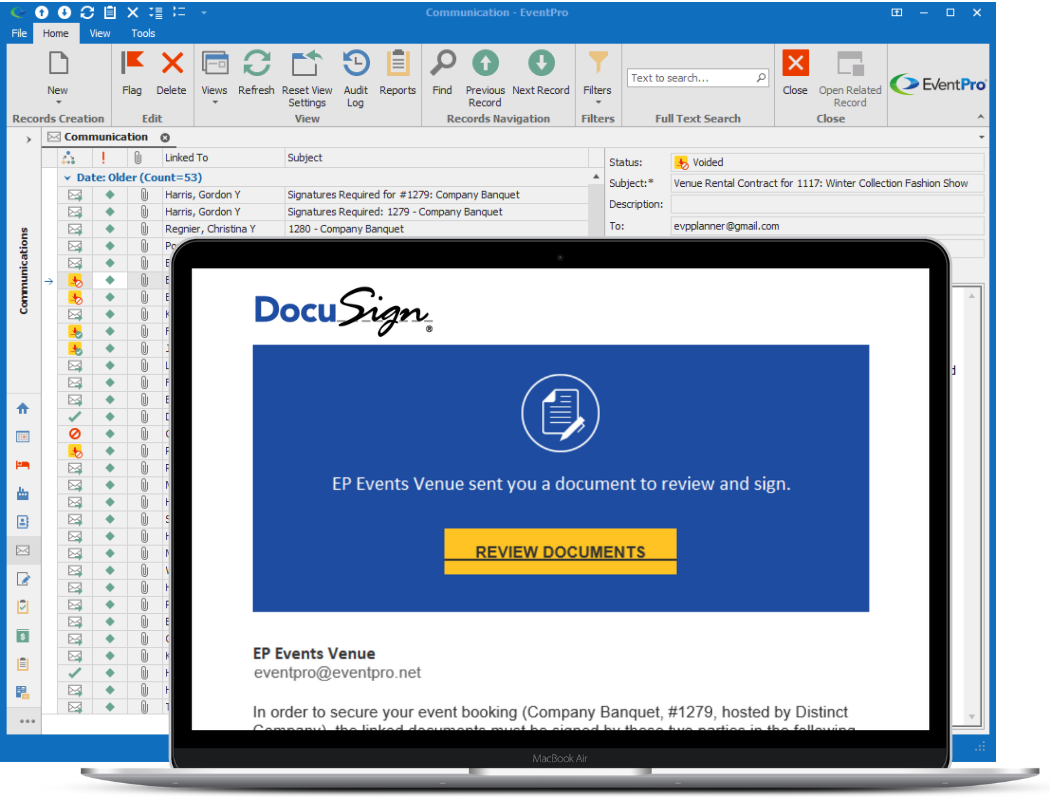Viewport: 1050px width, 801px height.
Task: Open the clipboard checkmark tasks sidebar icon
Action: point(23,607)
